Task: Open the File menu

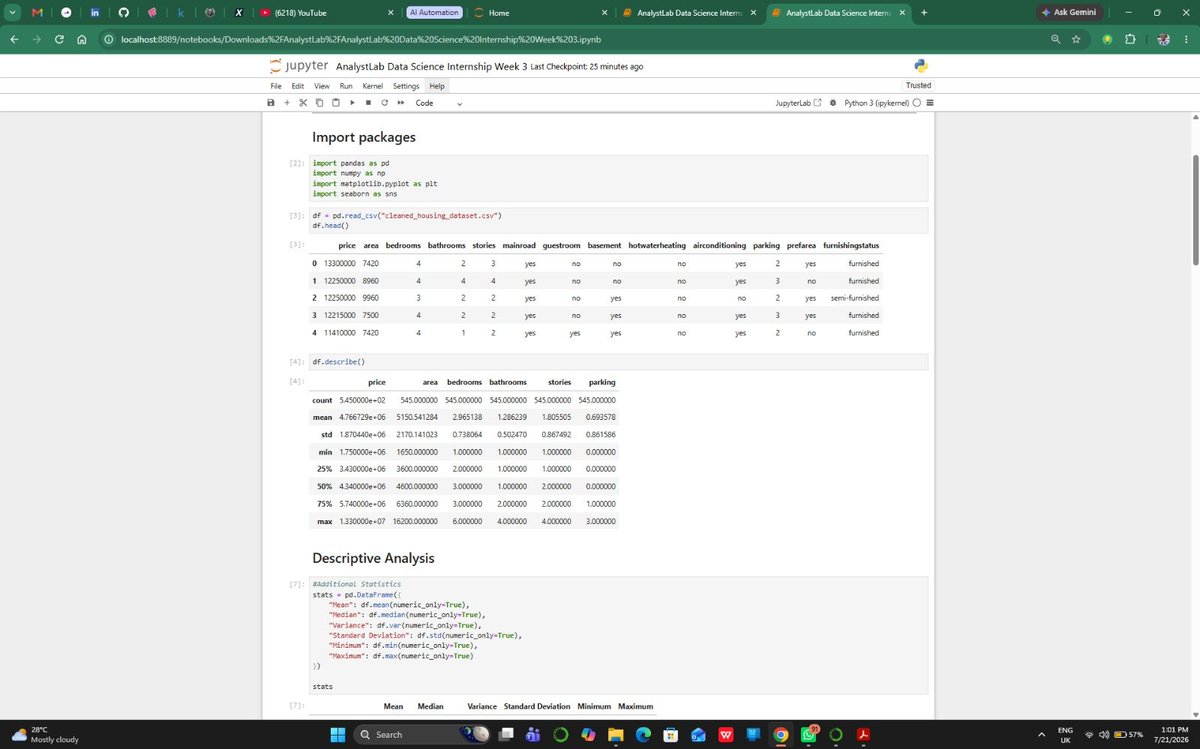Action: [275, 86]
